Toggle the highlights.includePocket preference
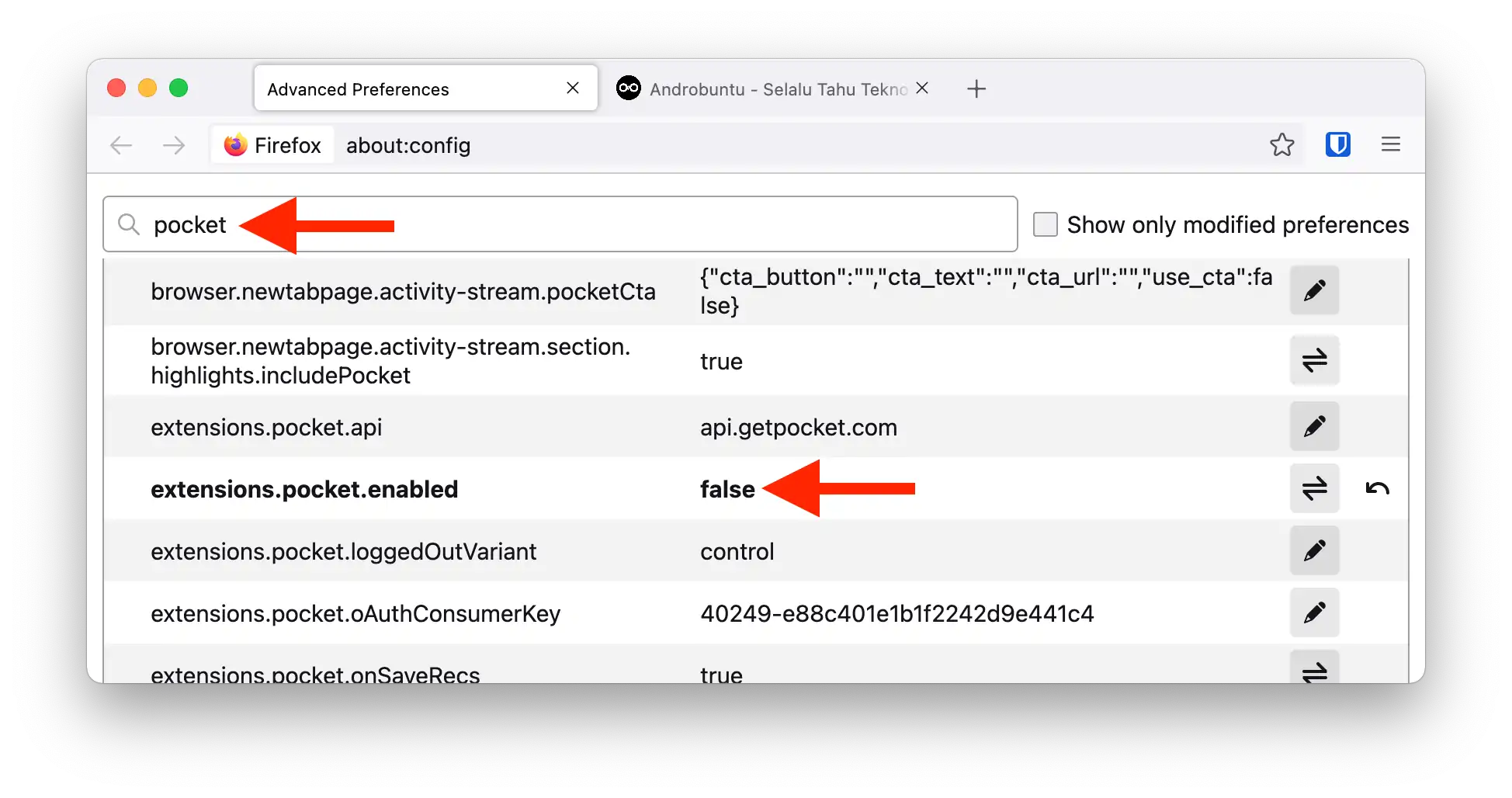The width and height of the screenshot is (1512, 798). click(x=1314, y=360)
